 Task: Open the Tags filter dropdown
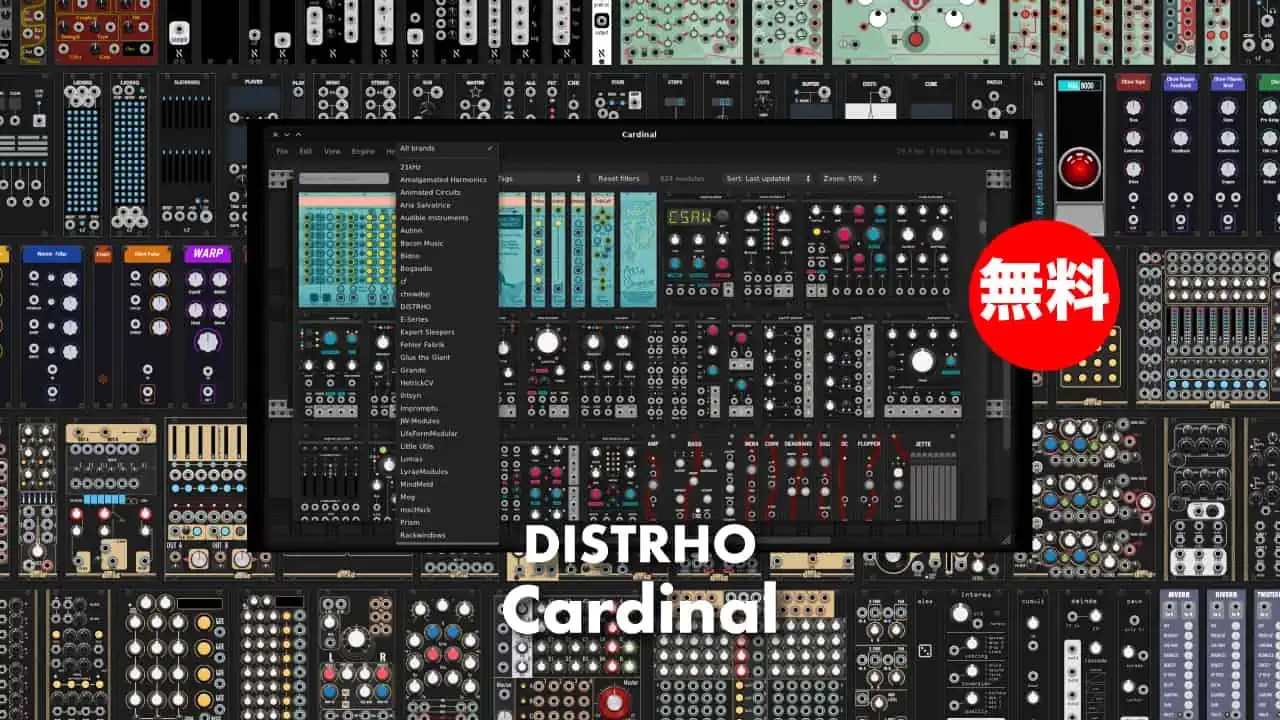point(540,179)
